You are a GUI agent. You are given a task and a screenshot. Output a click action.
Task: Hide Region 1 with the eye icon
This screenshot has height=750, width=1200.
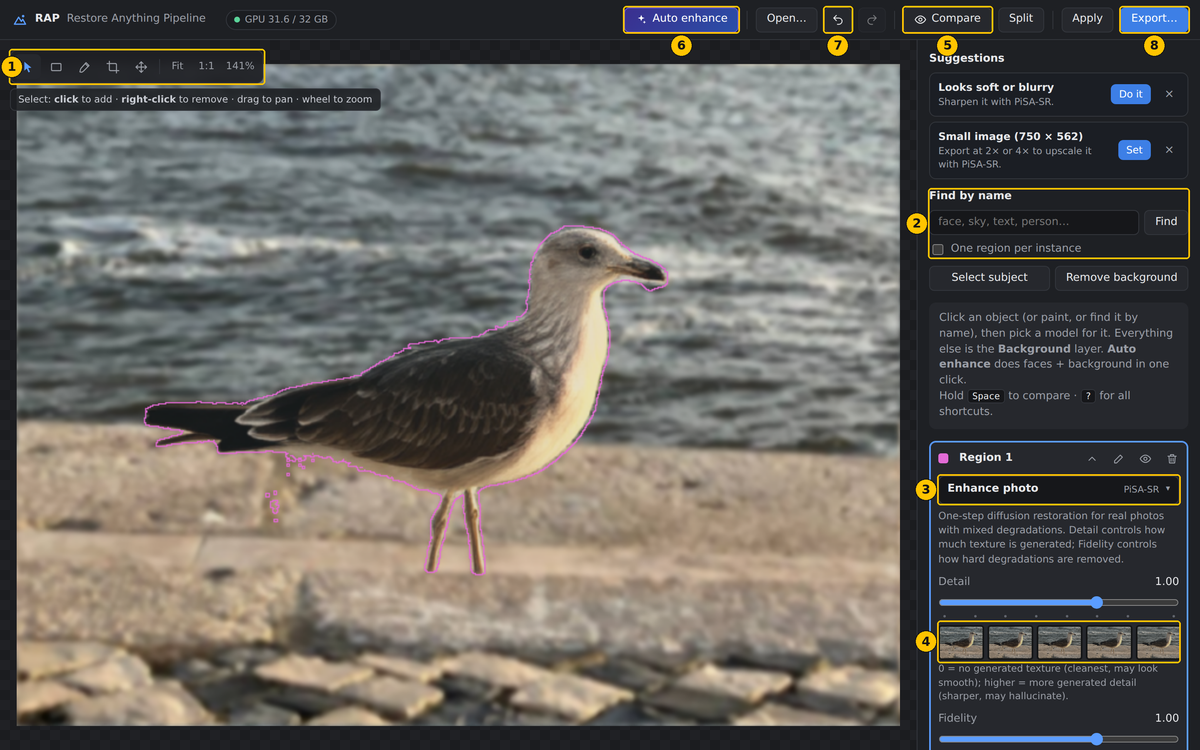[x=1145, y=459]
